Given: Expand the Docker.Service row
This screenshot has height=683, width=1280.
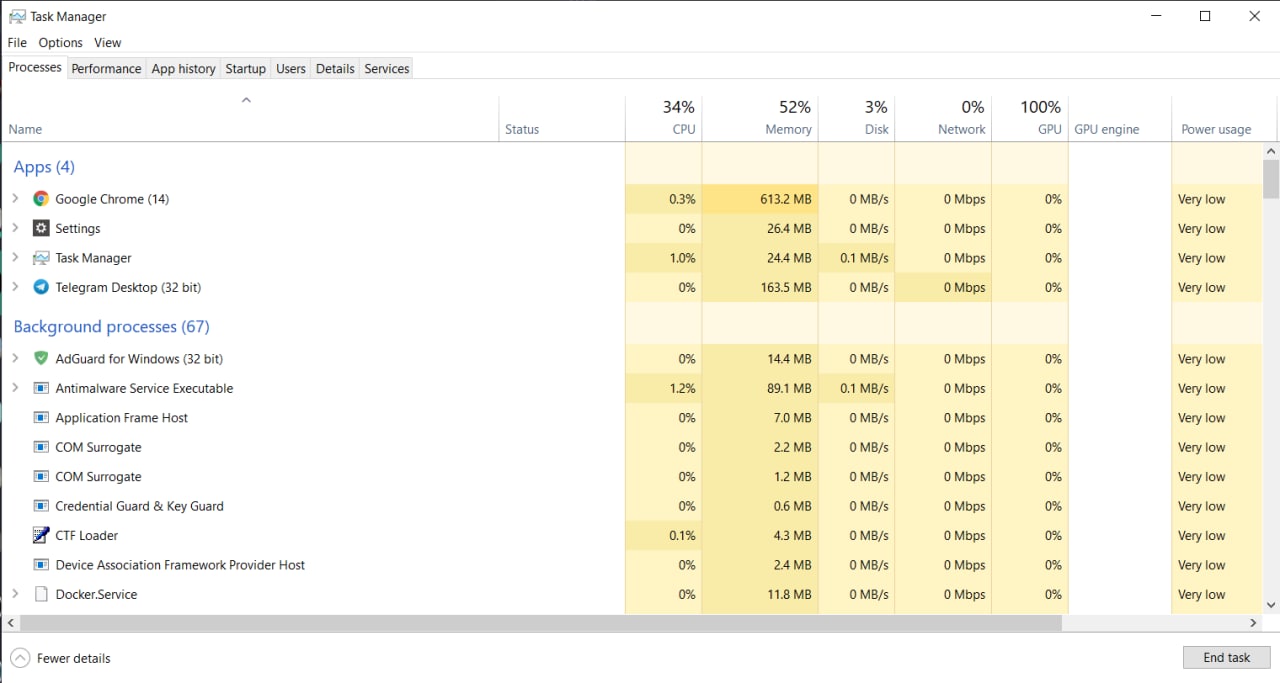Looking at the screenshot, I should pyautogui.click(x=15, y=594).
